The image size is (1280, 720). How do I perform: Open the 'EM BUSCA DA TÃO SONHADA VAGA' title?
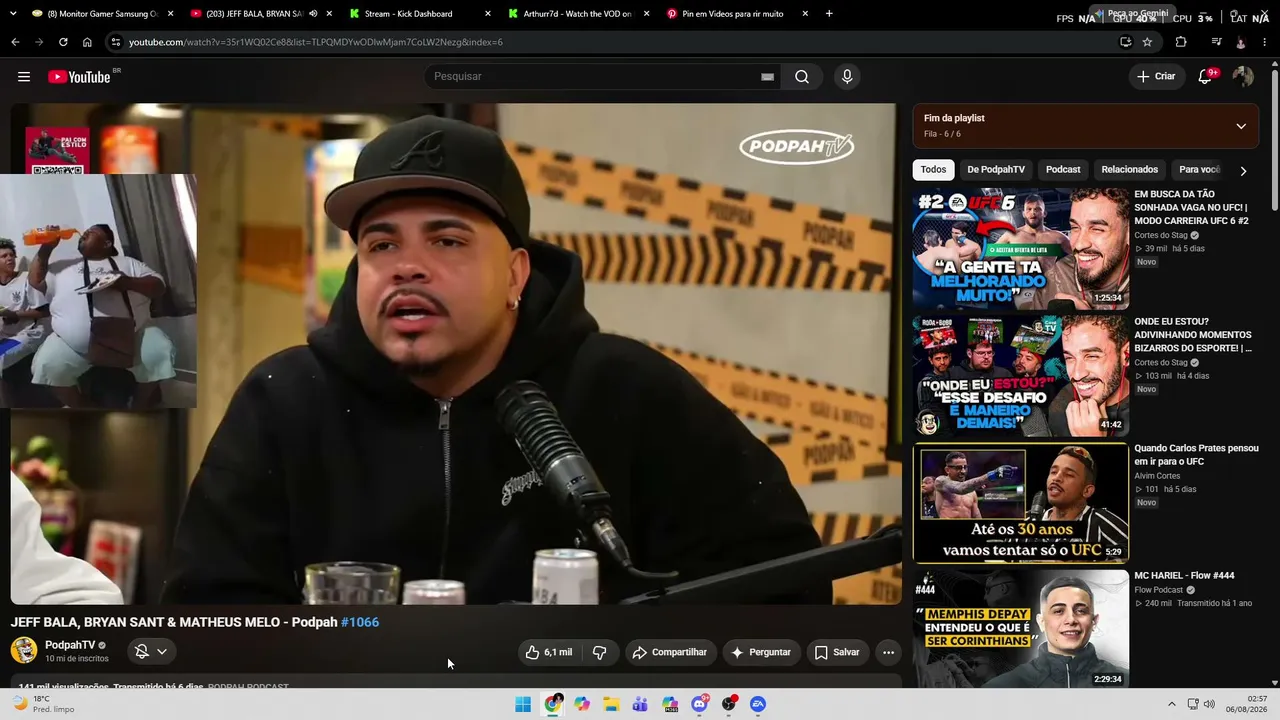coord(1191,207)
